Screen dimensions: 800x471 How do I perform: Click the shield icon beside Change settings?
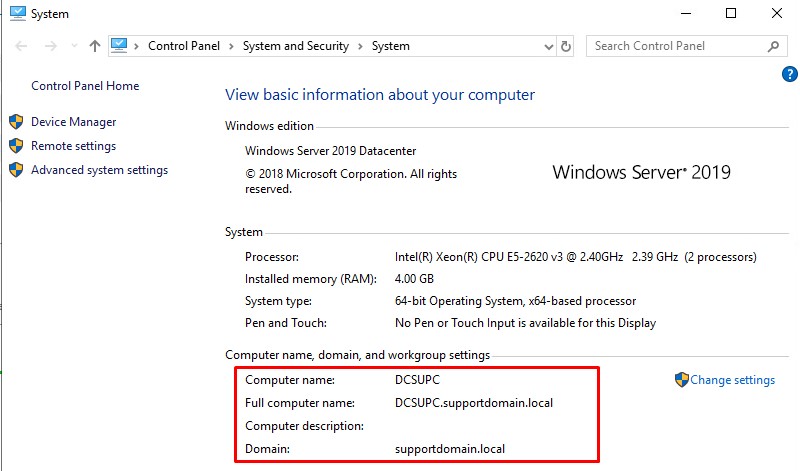pos(682,380)
